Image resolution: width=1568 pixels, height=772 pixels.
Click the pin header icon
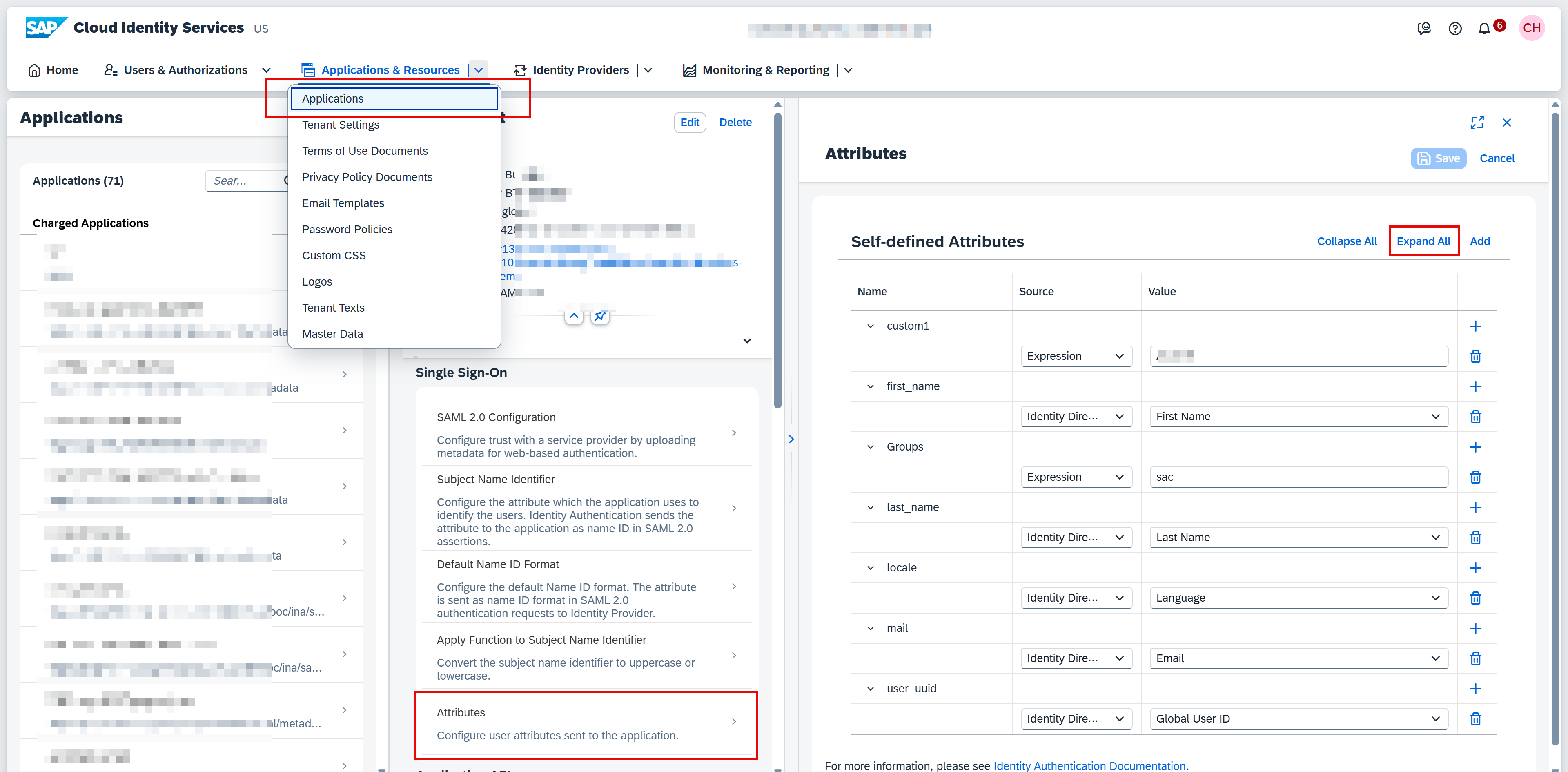click(x=600, y=316)
